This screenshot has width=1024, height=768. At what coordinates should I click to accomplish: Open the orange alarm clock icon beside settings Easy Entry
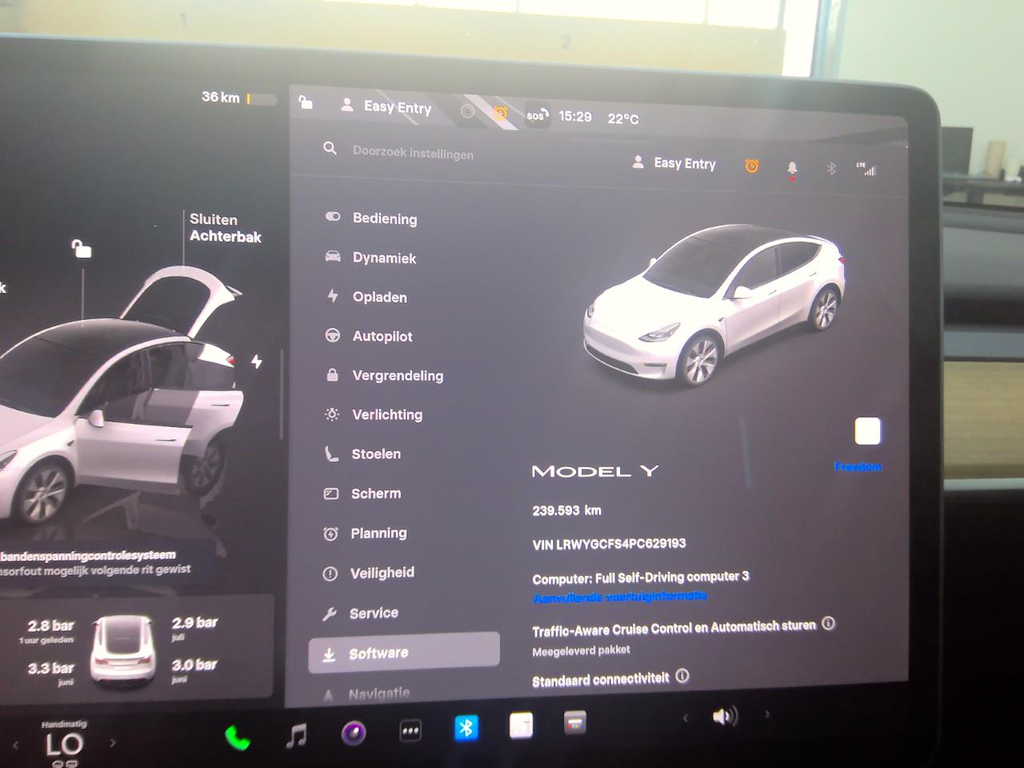click(752, 166)
